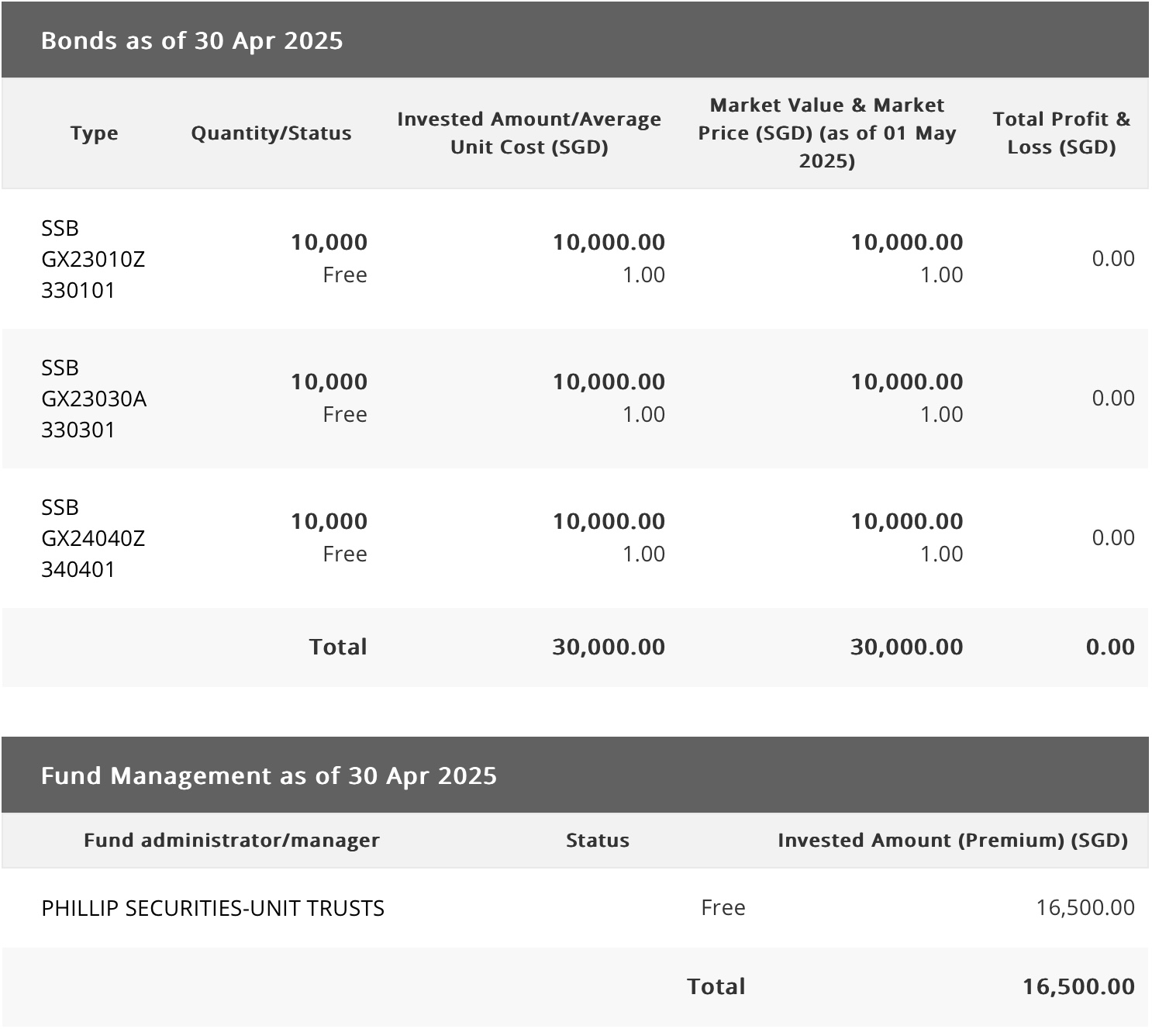Click the "Free" status of bond GX24040Z
Viewport: 1152px width, 1036px height.
coord(345,554)
